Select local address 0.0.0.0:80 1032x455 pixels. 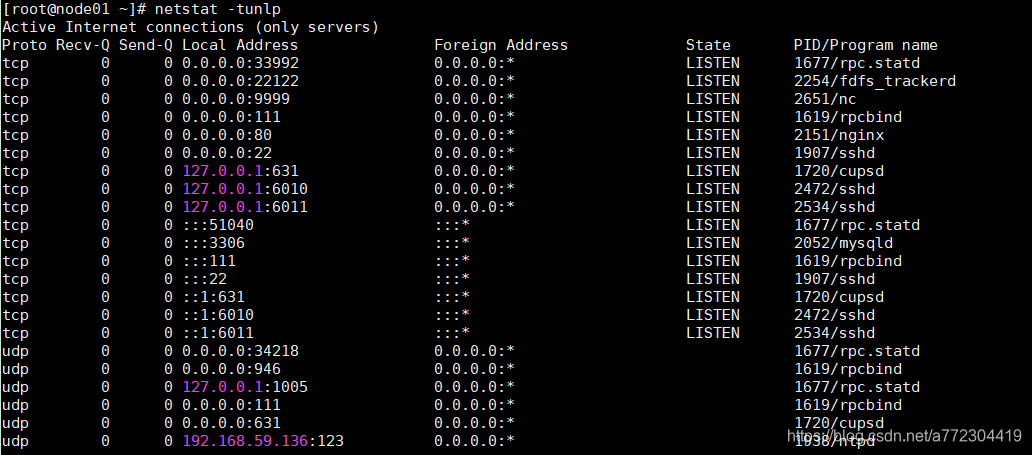tap(227, 135)
